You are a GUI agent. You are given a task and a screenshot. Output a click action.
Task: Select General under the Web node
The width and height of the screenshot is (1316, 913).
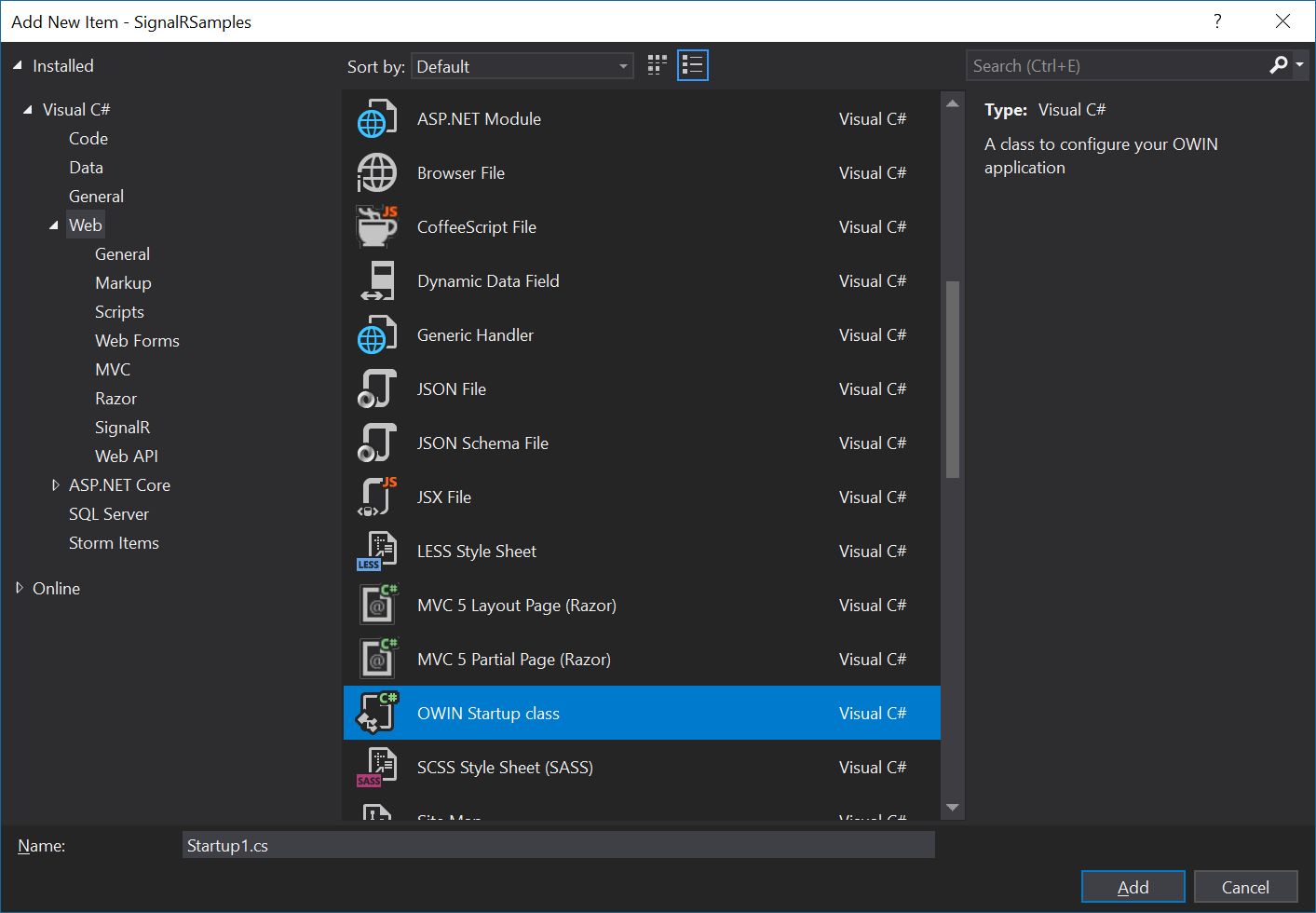(122, 254)
